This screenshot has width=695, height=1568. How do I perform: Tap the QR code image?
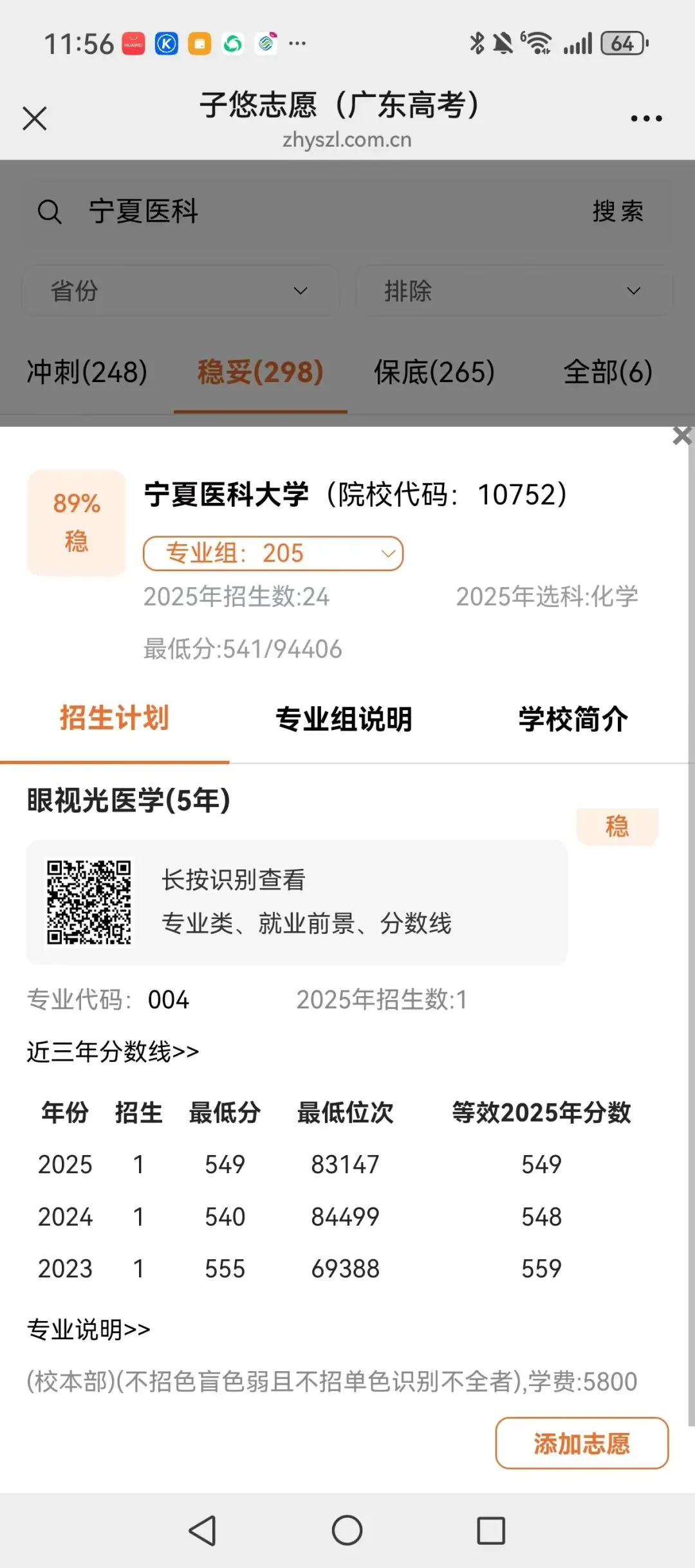pos(89,902)
